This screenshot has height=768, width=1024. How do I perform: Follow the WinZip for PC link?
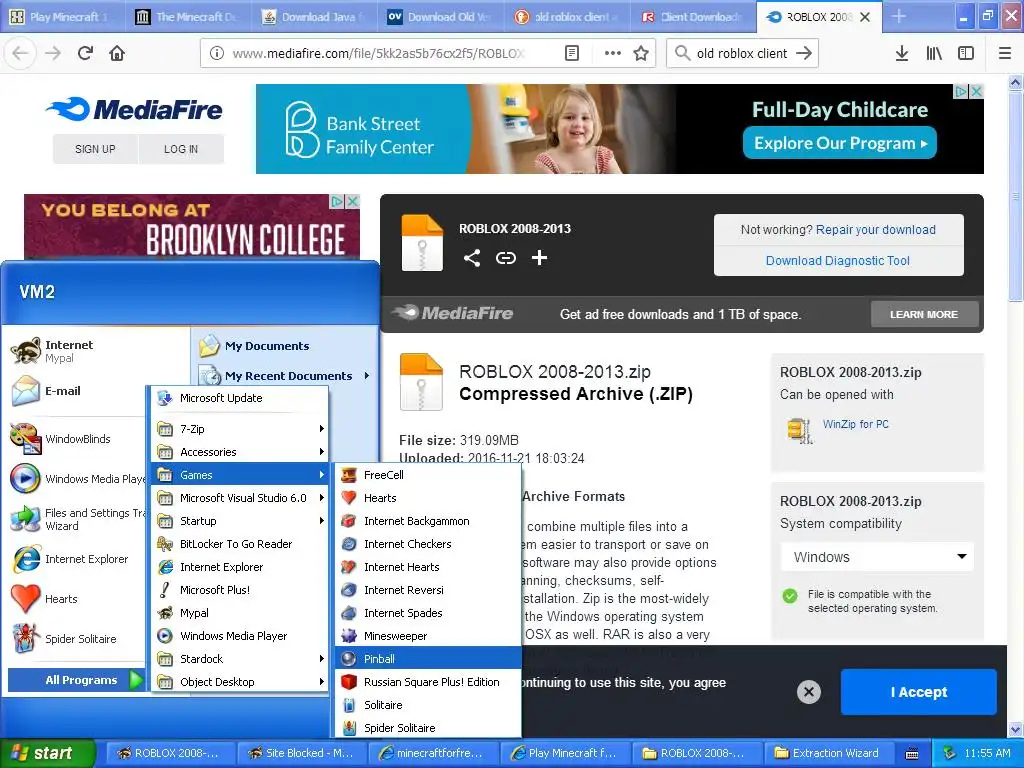pos(856,424)
